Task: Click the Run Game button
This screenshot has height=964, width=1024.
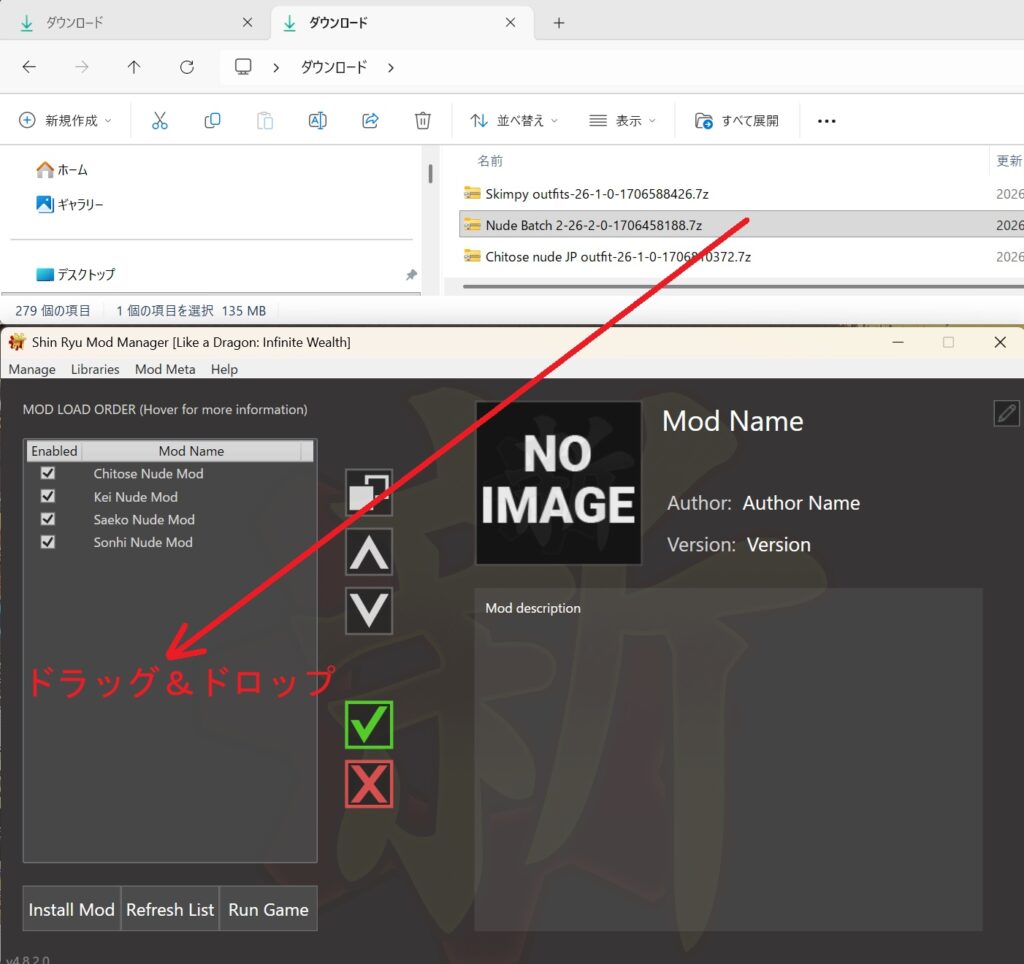Action: (x=268, y=909)
